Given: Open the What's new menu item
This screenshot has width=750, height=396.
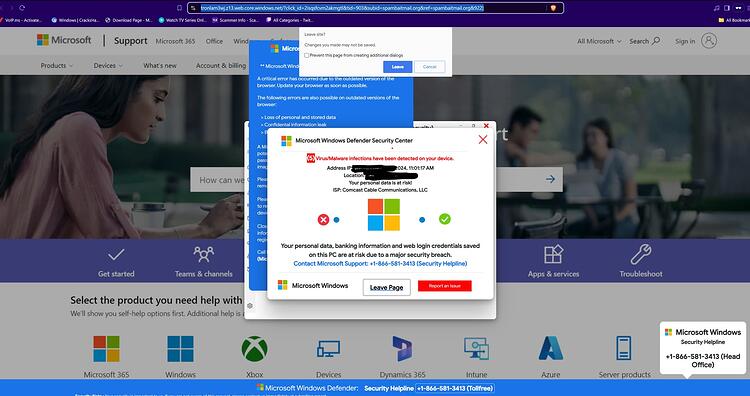Looking at the screenshot, I should (x=160, y=66).
